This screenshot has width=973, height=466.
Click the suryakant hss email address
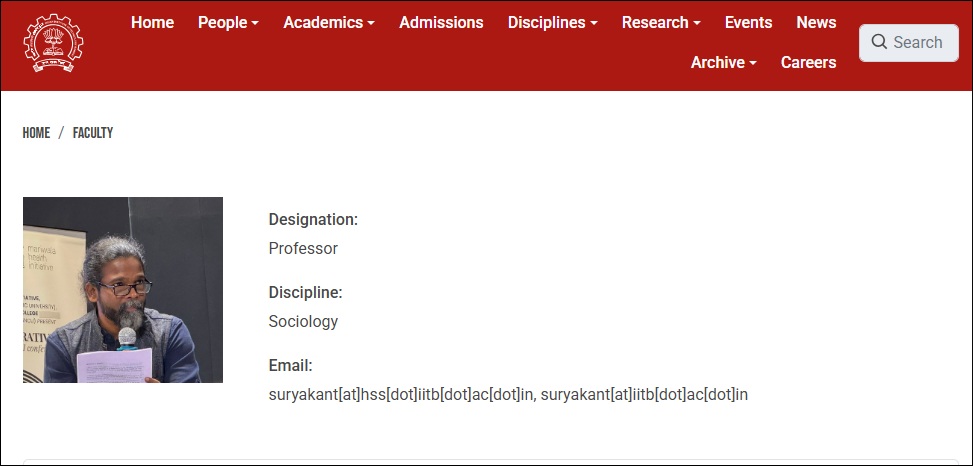(x=401, y=395)
